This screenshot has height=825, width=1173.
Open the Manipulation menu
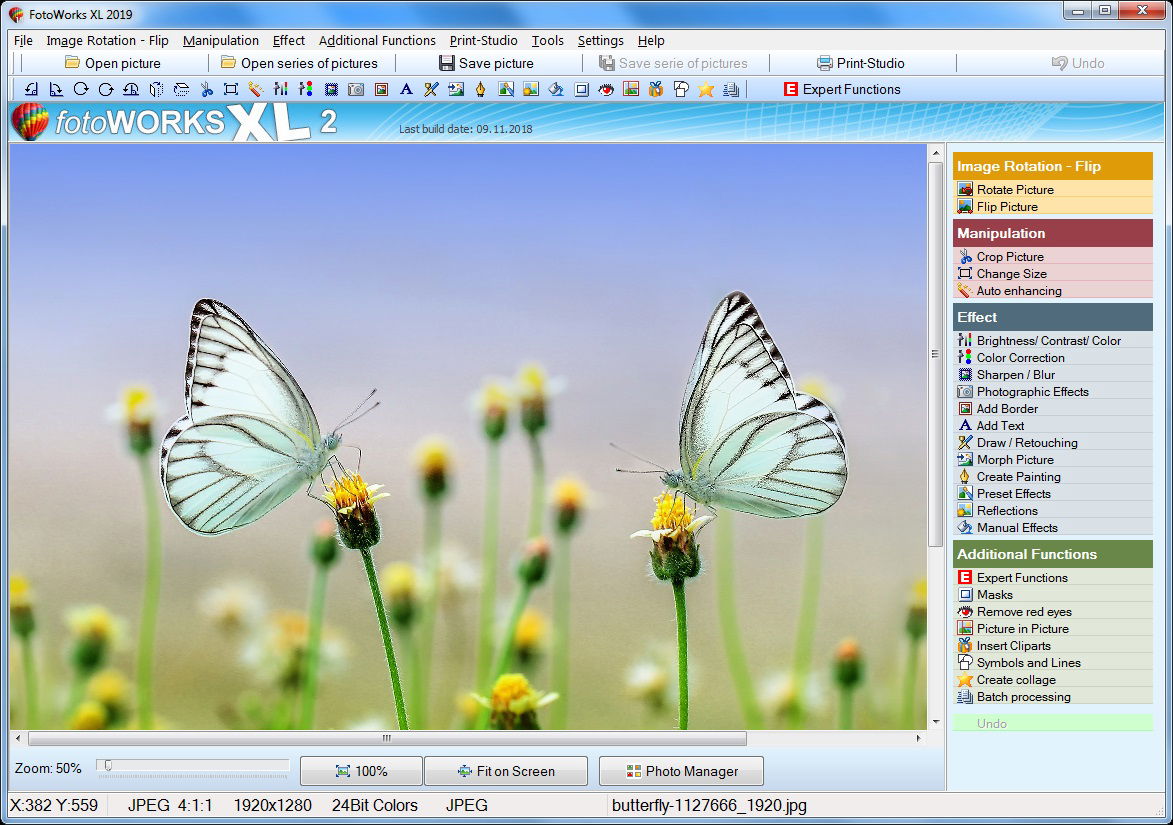pos(221,40)
